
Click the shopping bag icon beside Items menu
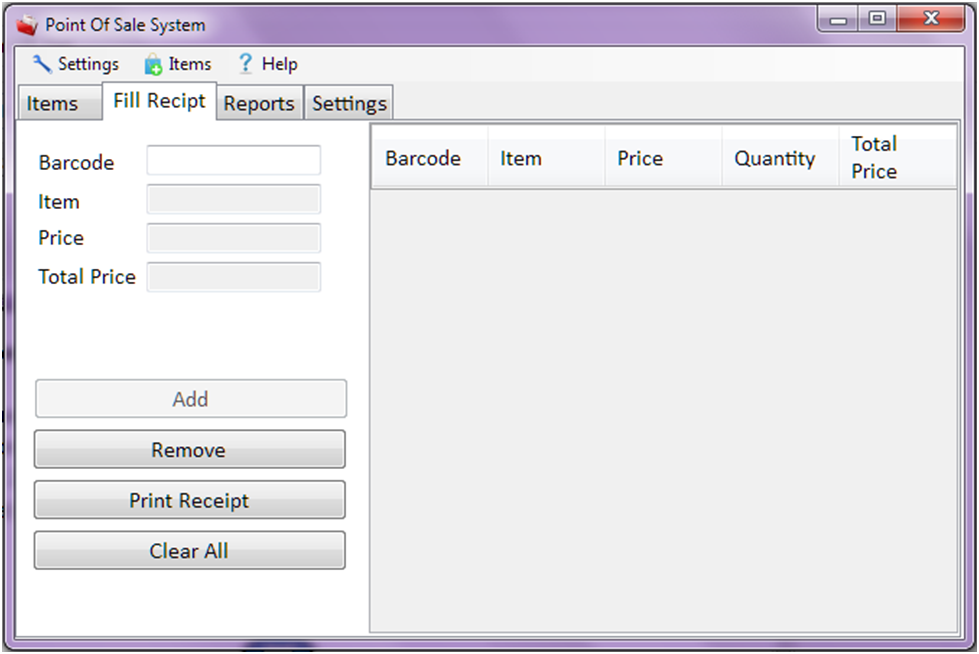(153, 64)
